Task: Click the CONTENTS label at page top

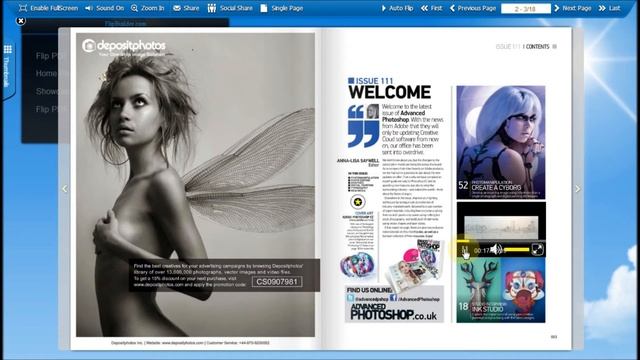Action: click(x=537, y=47)
